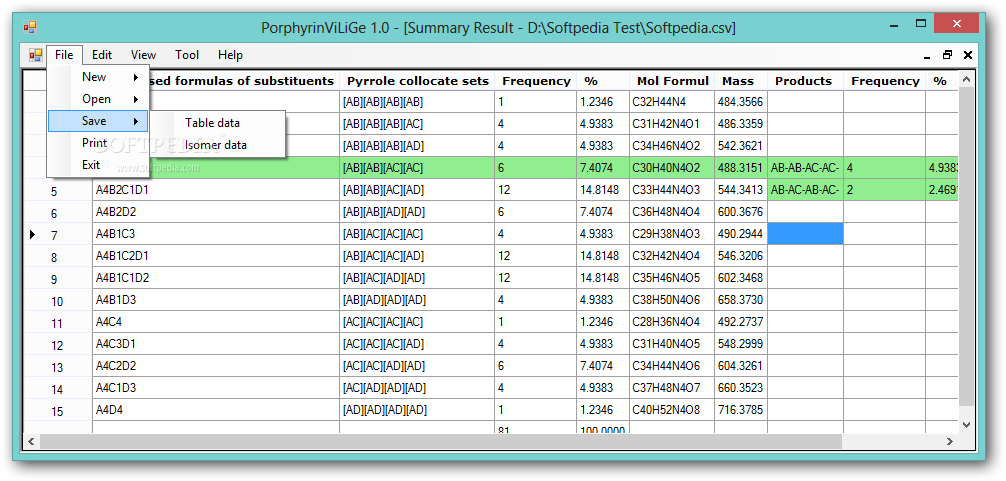Open the Edit menu
The width and height of the screenshot is (1006, 481).
(x=102, y=55)
